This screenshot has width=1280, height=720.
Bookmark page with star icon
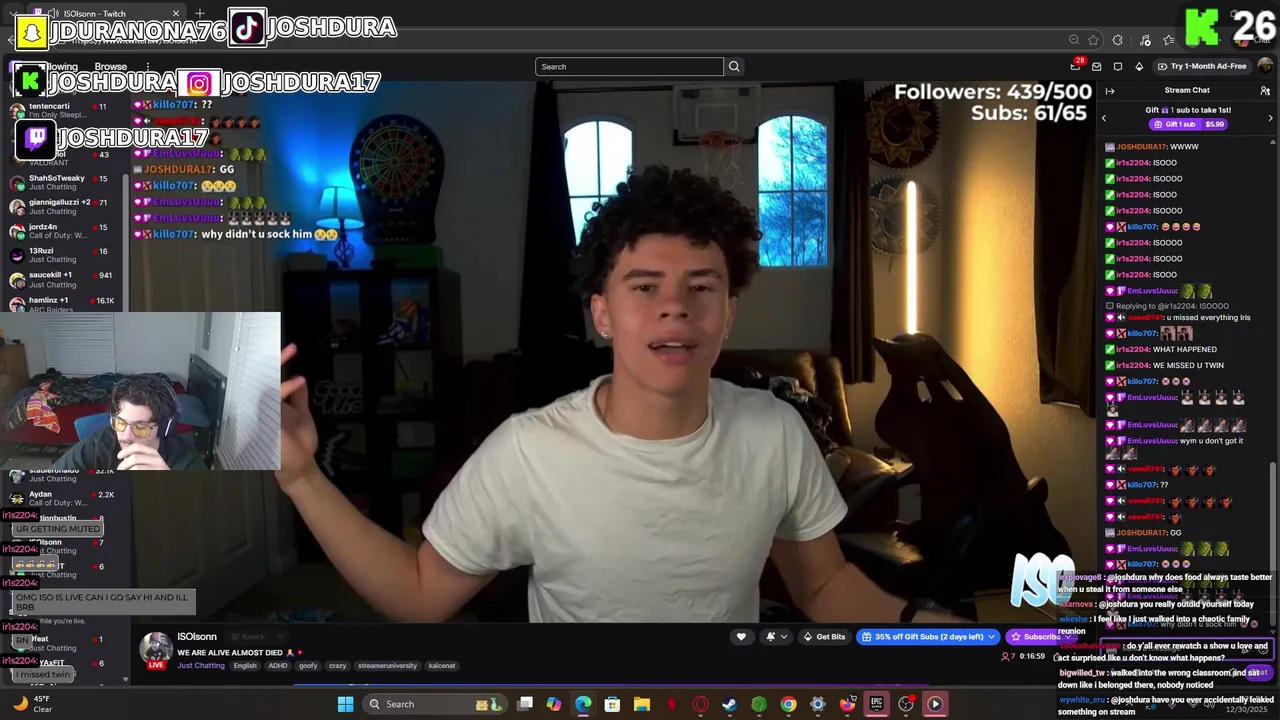(x=1094, y=40)
